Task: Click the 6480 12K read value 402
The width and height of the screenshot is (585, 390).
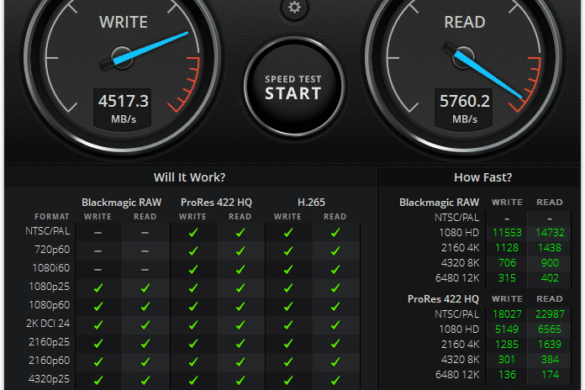Action: click(x=550, y=278)
